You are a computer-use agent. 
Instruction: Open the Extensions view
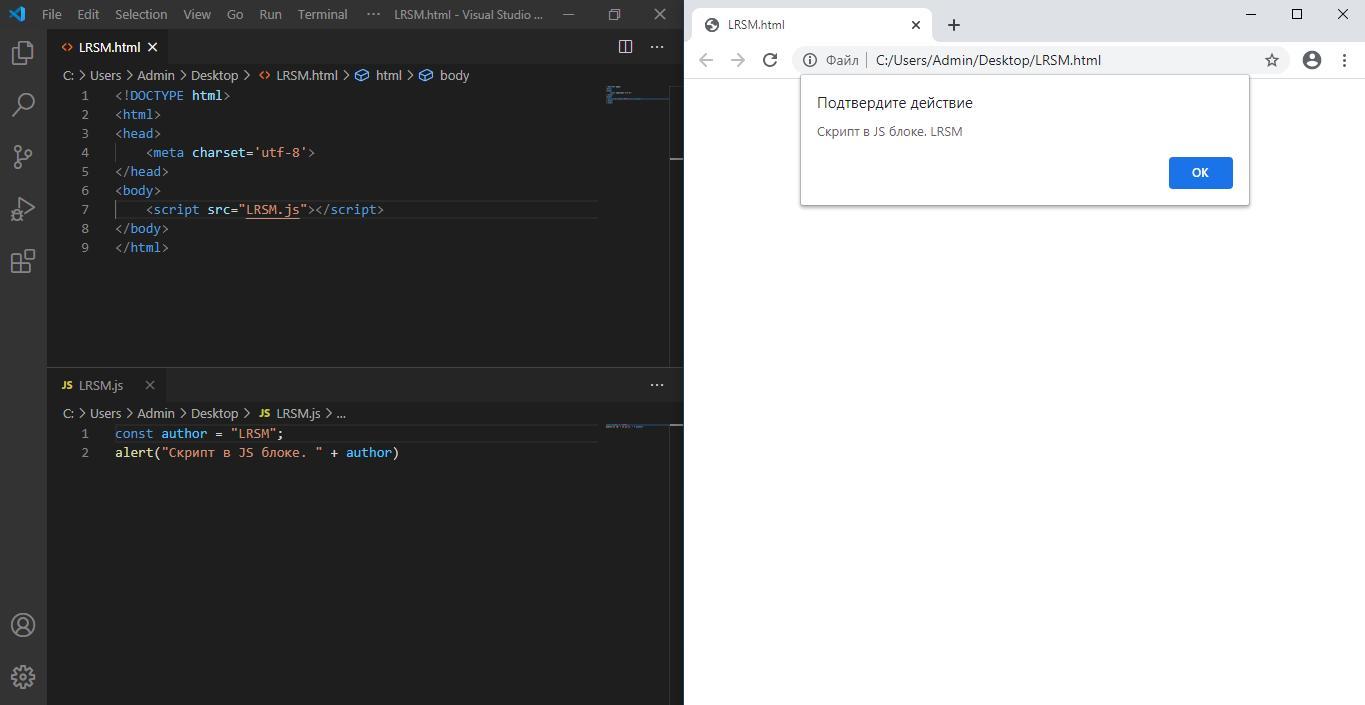(22, 261)
